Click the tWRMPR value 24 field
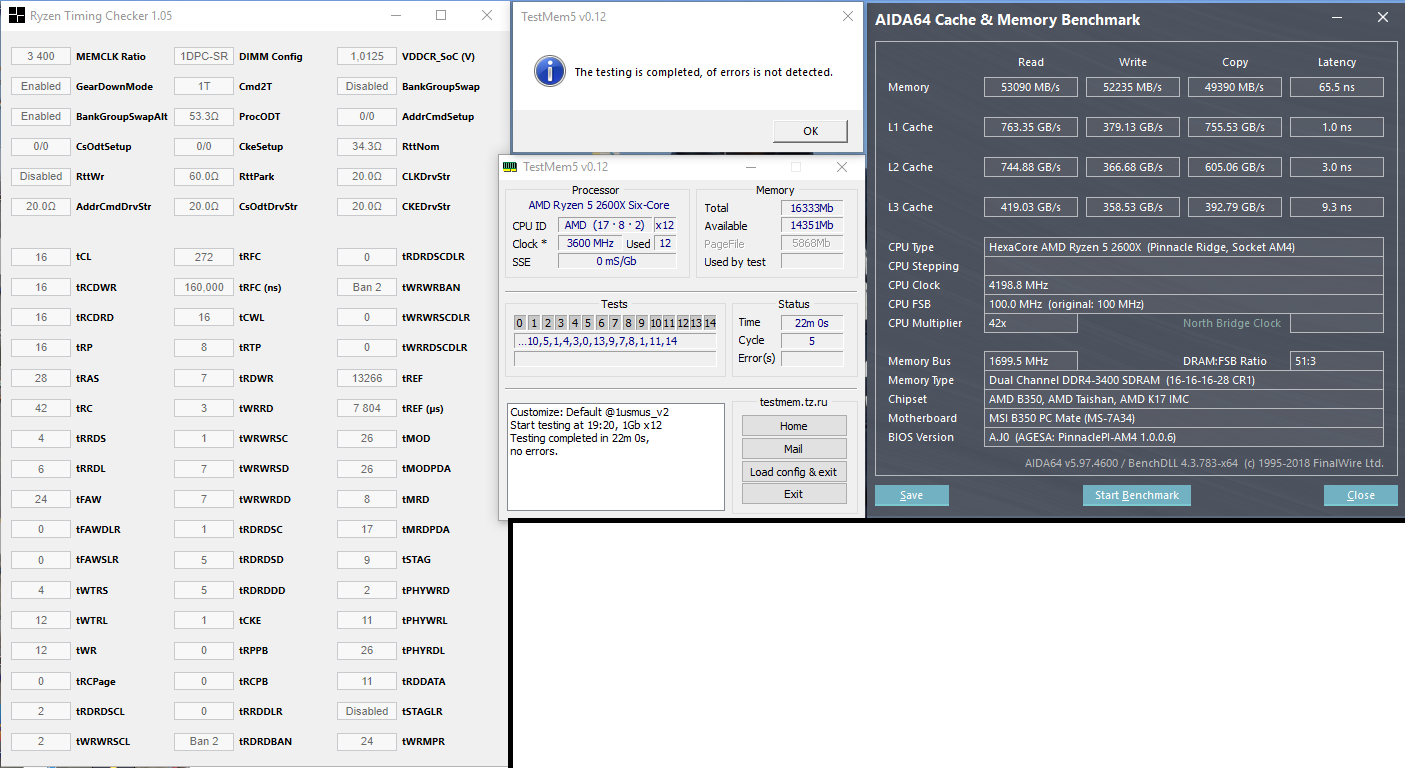This screenshot has width=1405, height=768. (367, 741)
